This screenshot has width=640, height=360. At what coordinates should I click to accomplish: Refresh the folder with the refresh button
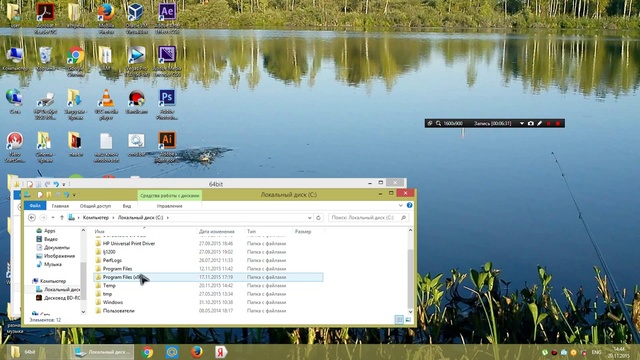[x=319, y=218]
